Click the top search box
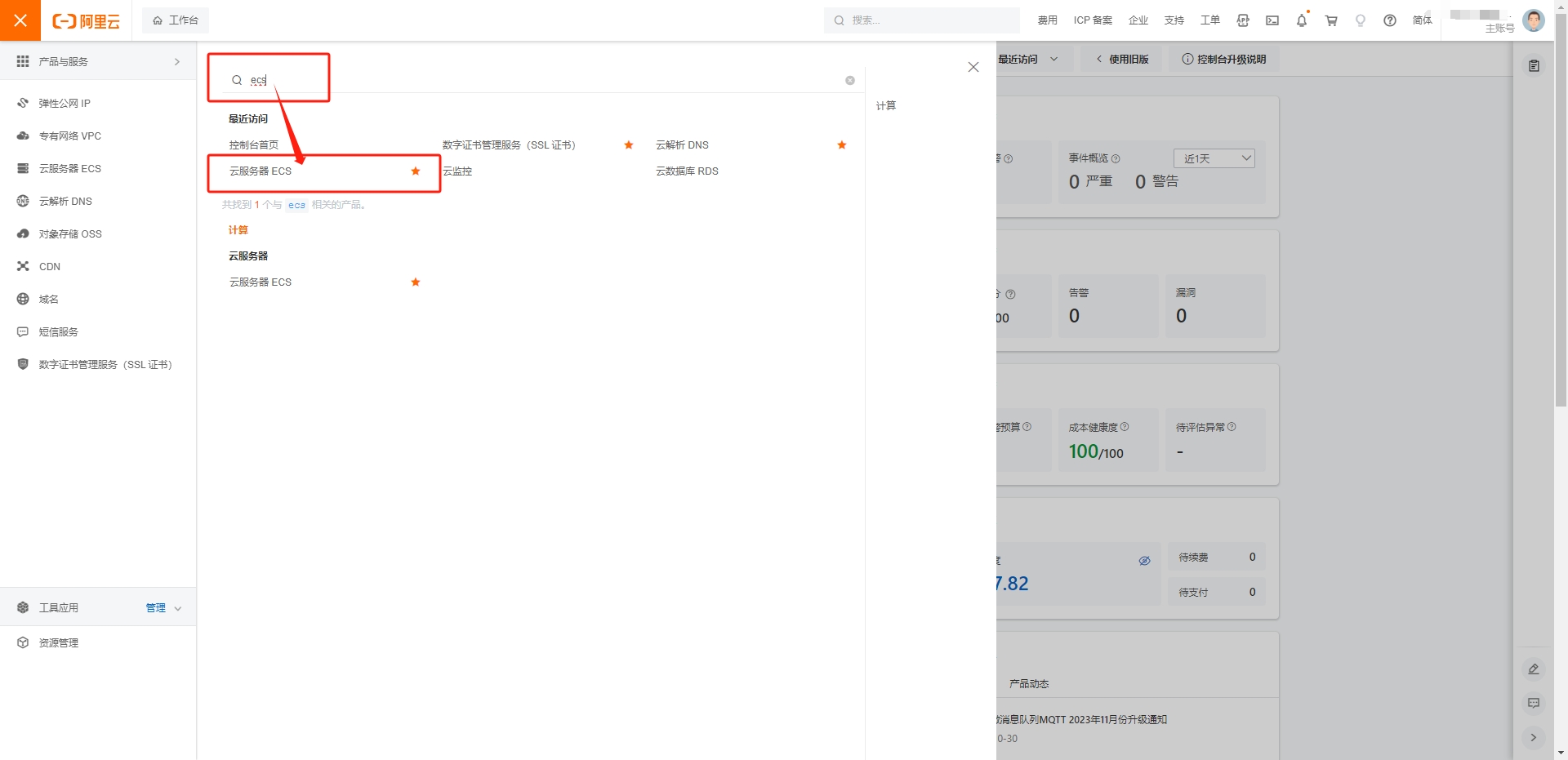This screenshot has width=1568, height=760. (921, 20)
